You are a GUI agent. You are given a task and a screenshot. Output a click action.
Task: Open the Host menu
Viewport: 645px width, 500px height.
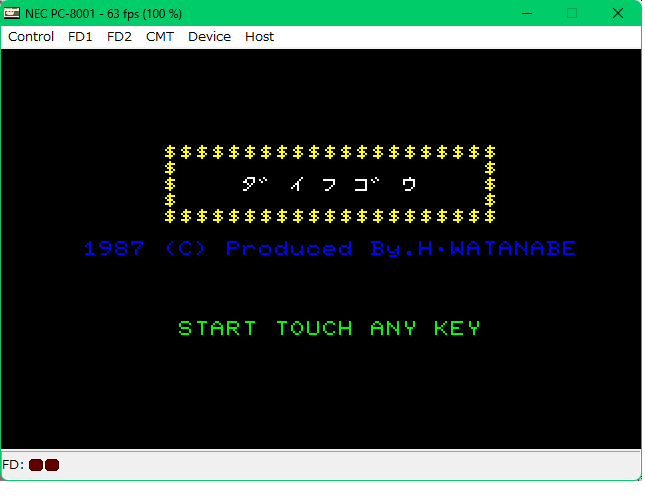coord(259,37)
